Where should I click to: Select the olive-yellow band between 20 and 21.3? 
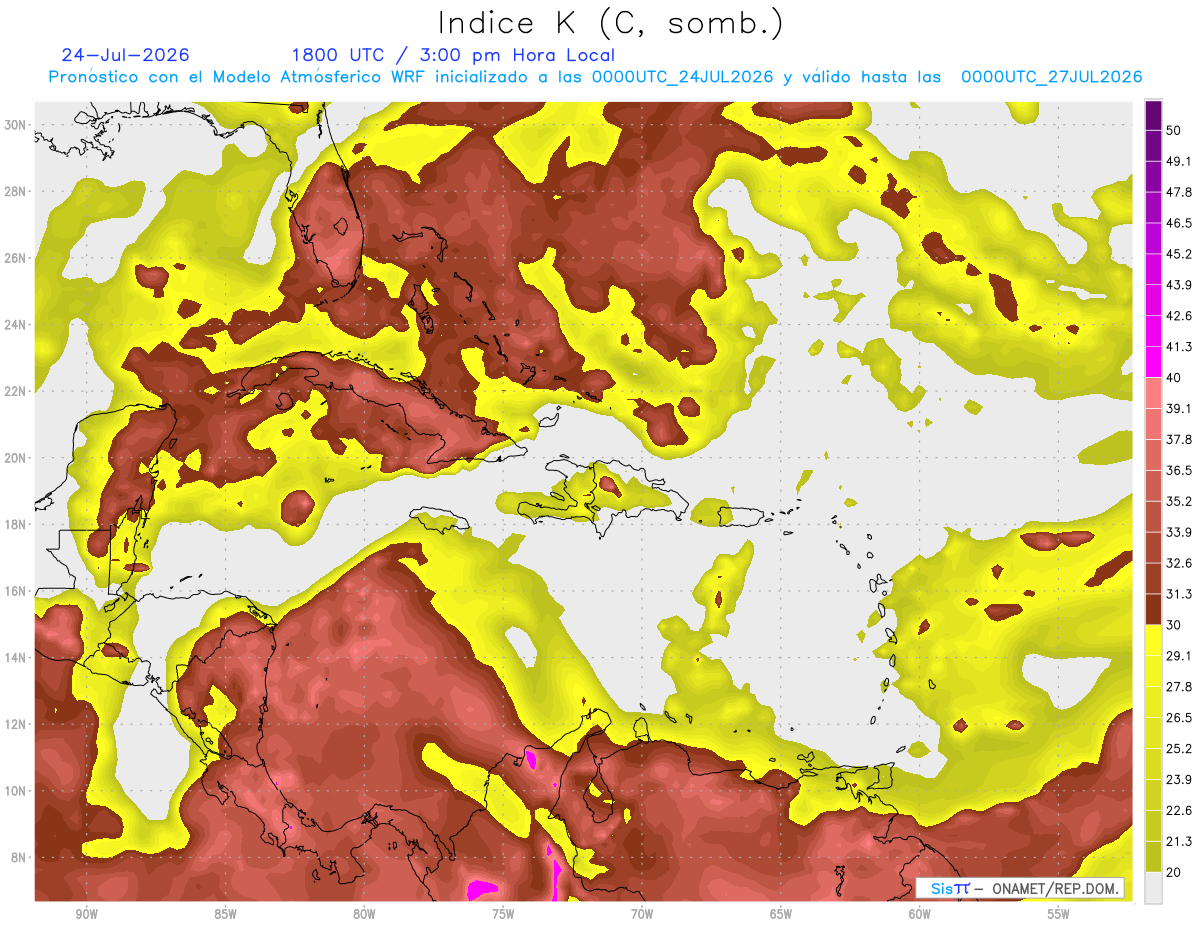tap(1153, 856)
